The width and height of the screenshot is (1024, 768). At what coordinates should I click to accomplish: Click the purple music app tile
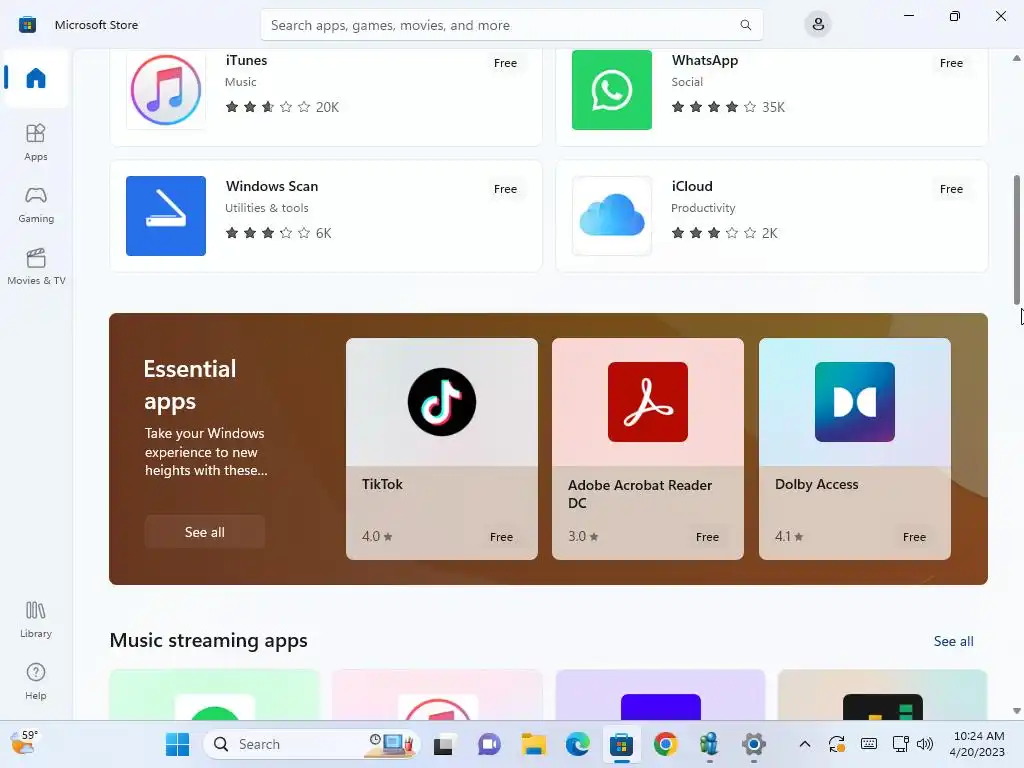(x=660, y=694)
